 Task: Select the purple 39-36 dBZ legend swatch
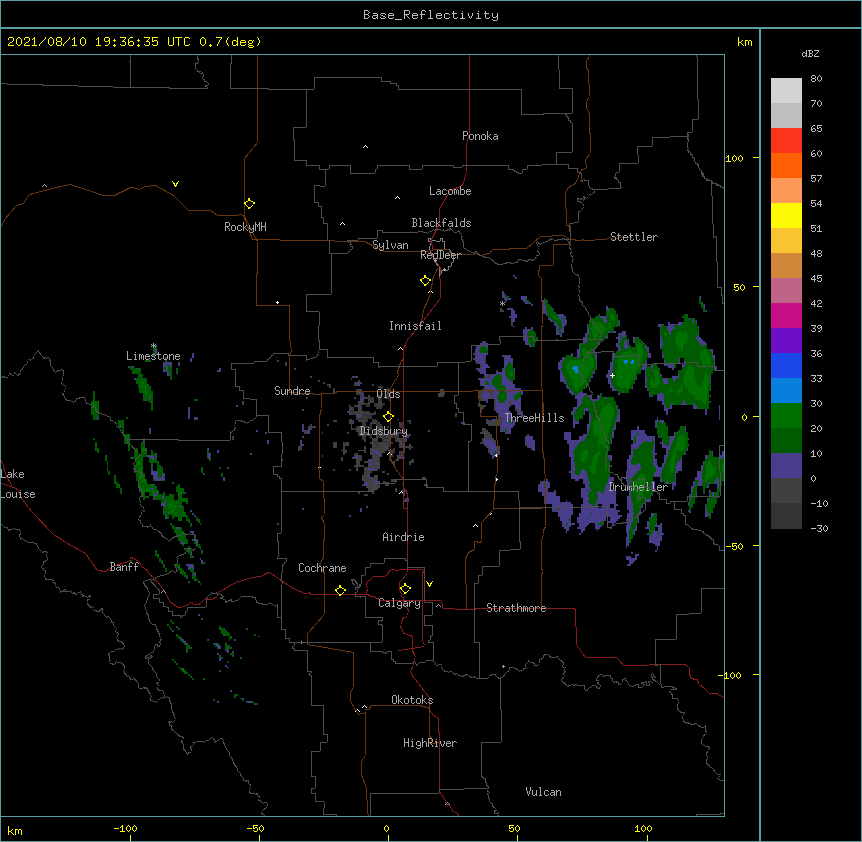point(786,340)
